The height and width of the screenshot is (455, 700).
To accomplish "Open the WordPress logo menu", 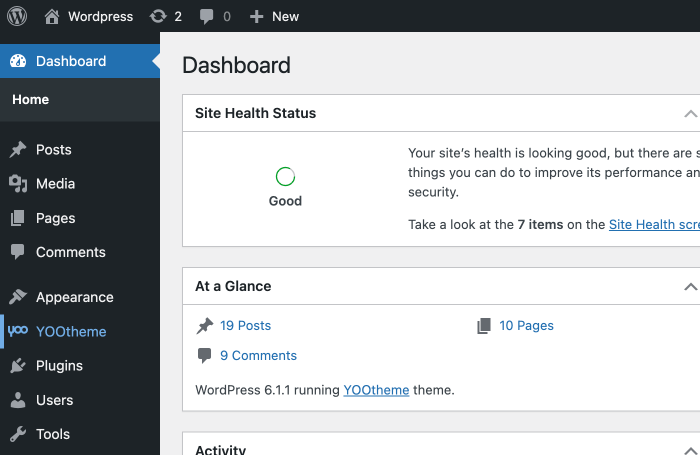I will click(x=17, y=16).
